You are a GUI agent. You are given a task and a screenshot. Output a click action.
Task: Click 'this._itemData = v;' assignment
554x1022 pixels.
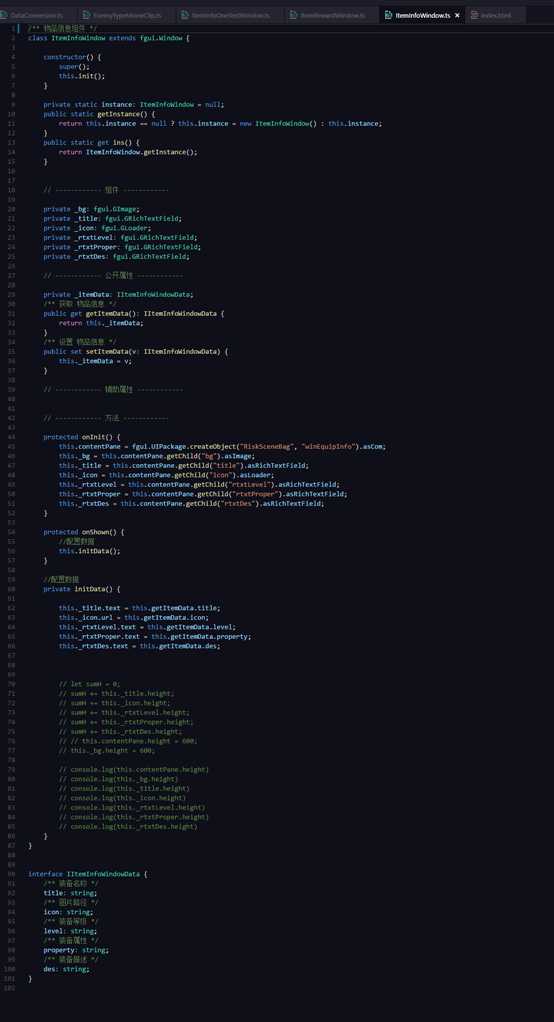click(95, 360)
